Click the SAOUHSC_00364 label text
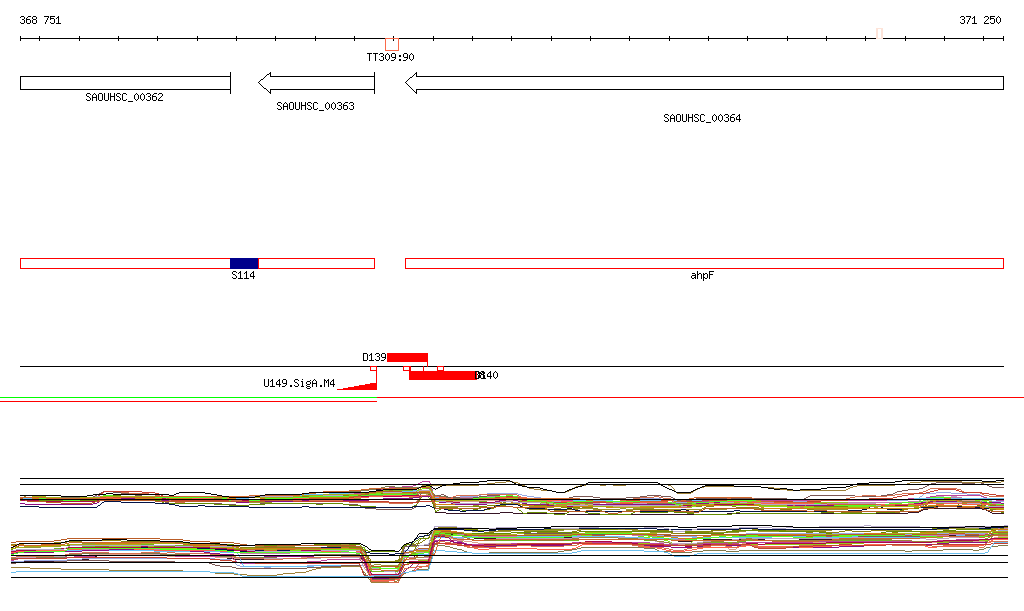The width and height of the screenshot is (1024, 611). pyautogui.click(x=702, y=118)
